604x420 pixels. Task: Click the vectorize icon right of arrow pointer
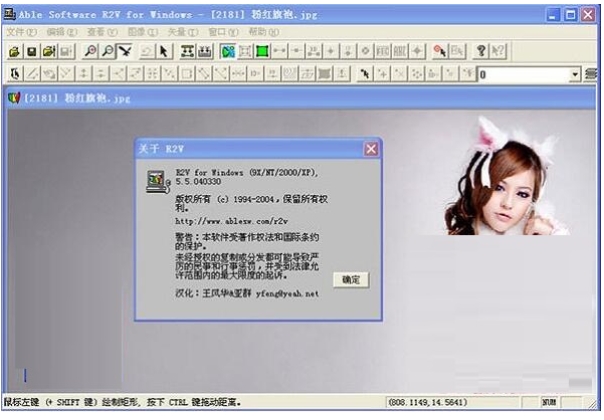coord(188,51)
